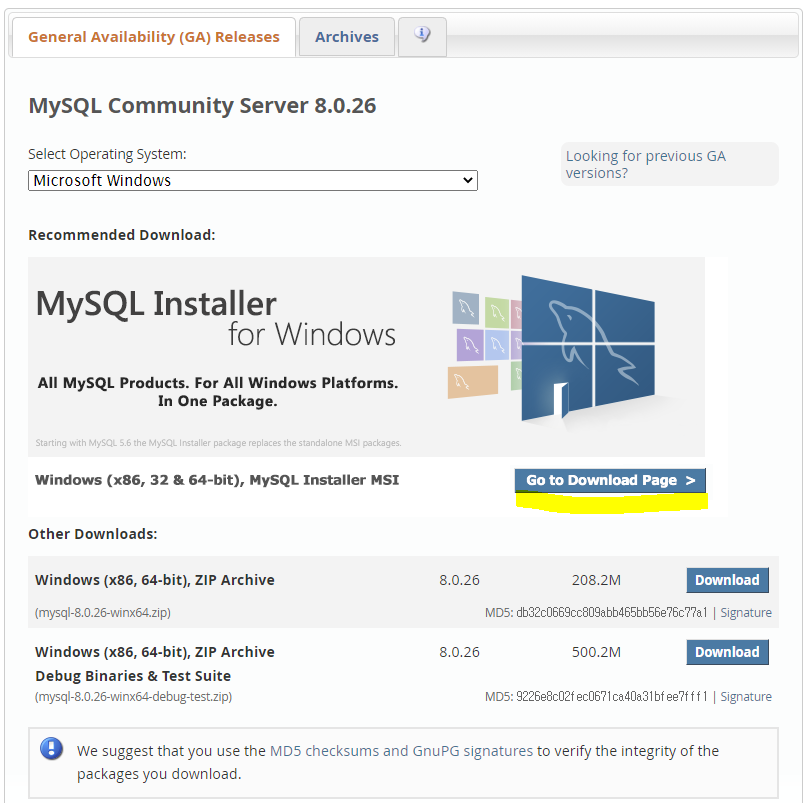
Task: Click the filename (mysql-8.0.26-winx64-debug-test.zip)
Action: click(133, 697)
